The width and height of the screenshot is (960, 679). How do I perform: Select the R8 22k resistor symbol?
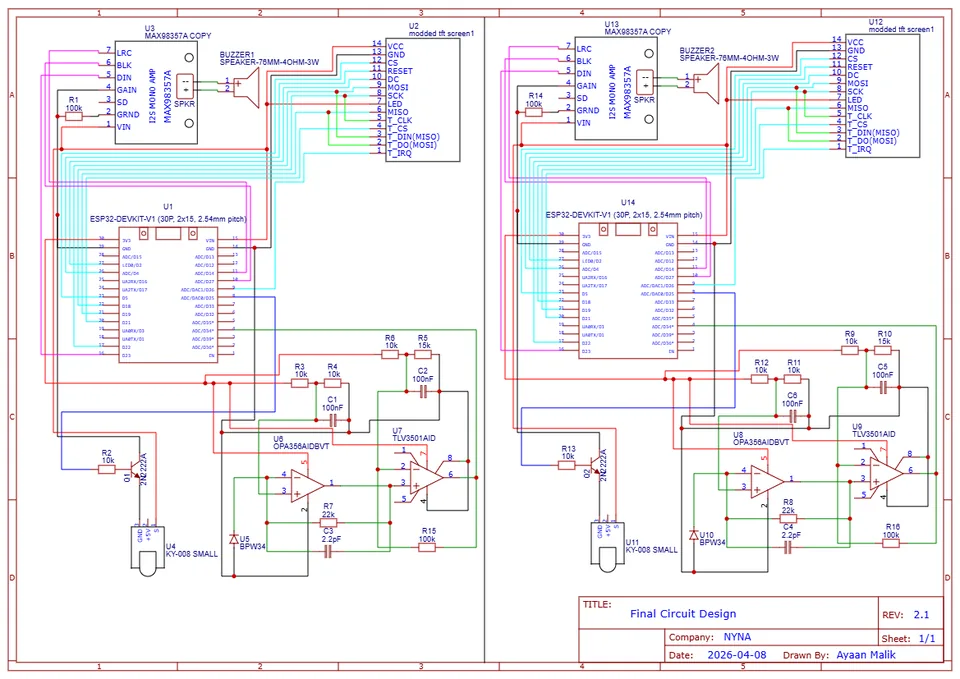789,519
